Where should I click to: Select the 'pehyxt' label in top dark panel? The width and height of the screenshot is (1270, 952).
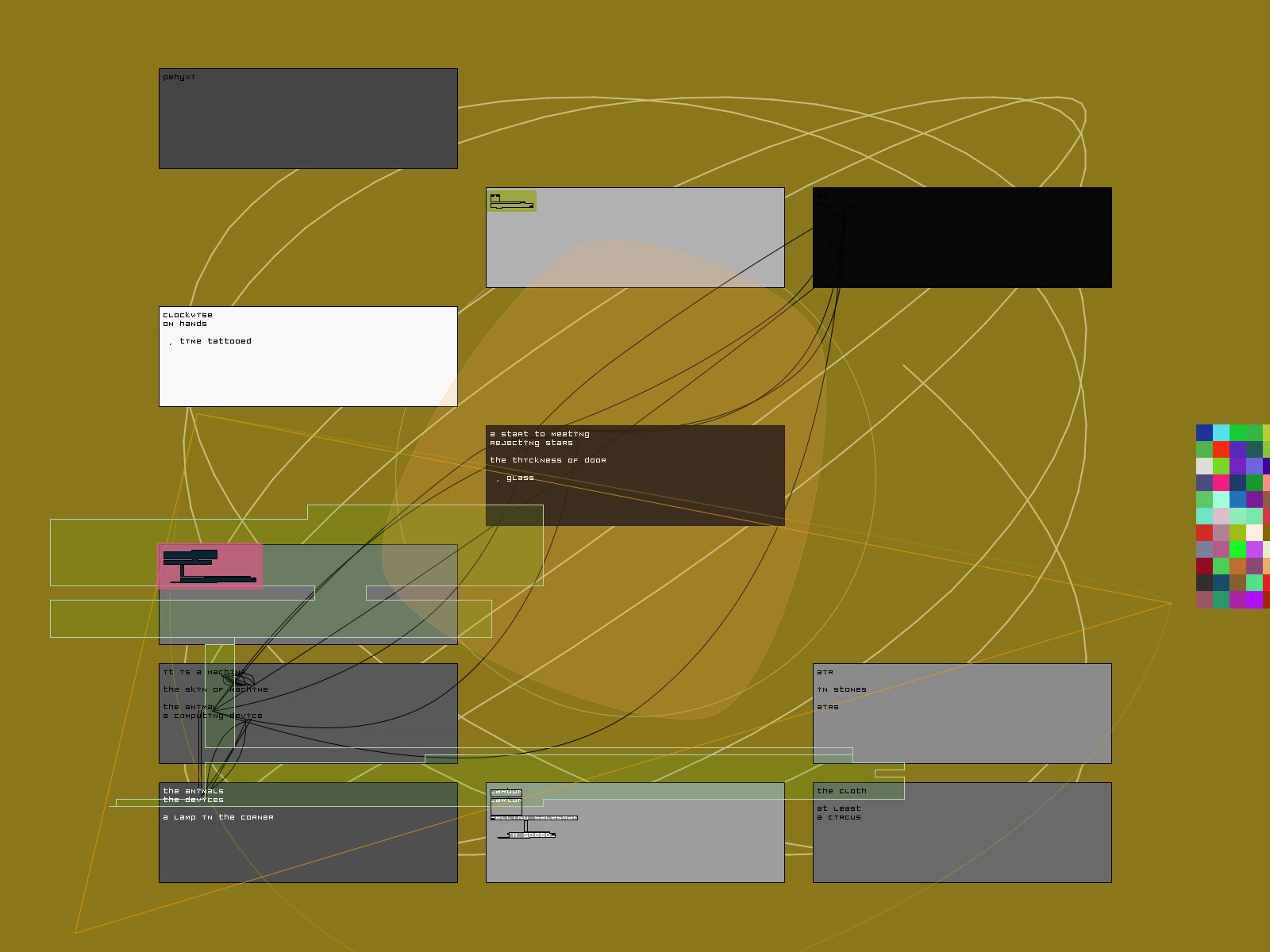tap(179, 77)
